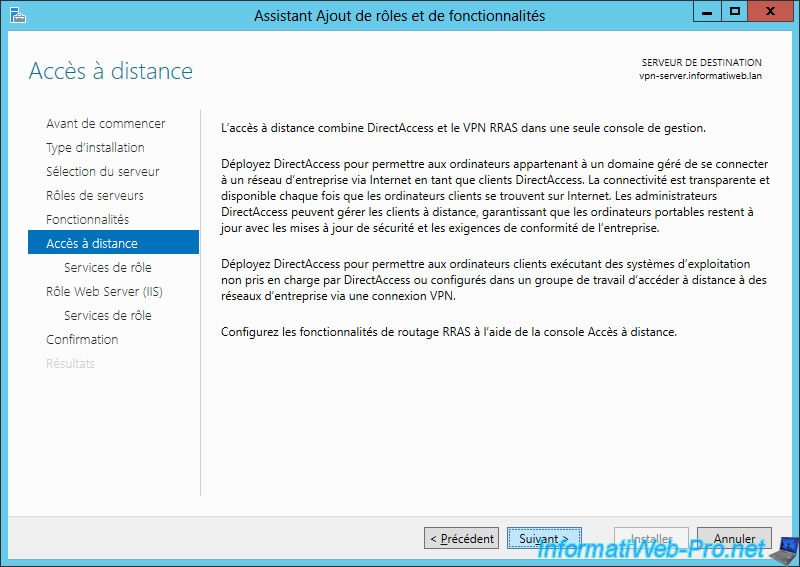This screenshot has width=800, height=567.
Task: Go to Confirmation step
Action: [82, 339]
